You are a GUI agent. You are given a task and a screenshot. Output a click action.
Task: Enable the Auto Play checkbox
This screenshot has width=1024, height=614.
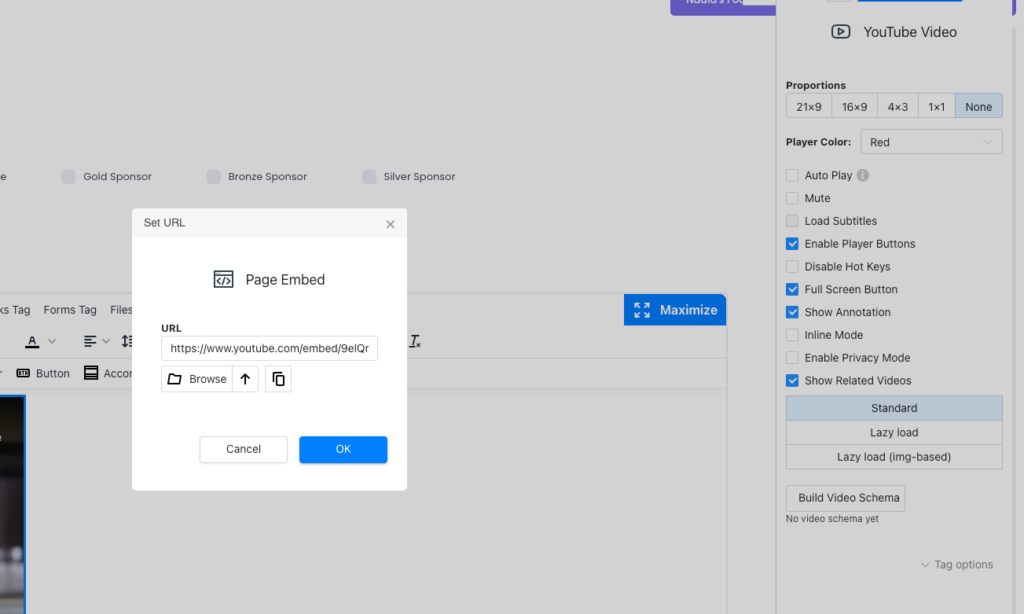[792, 175]
